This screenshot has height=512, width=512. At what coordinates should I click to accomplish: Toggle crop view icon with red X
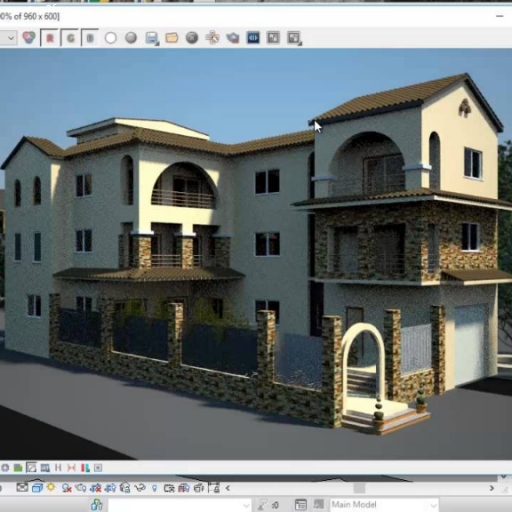[x=96, y=488]
